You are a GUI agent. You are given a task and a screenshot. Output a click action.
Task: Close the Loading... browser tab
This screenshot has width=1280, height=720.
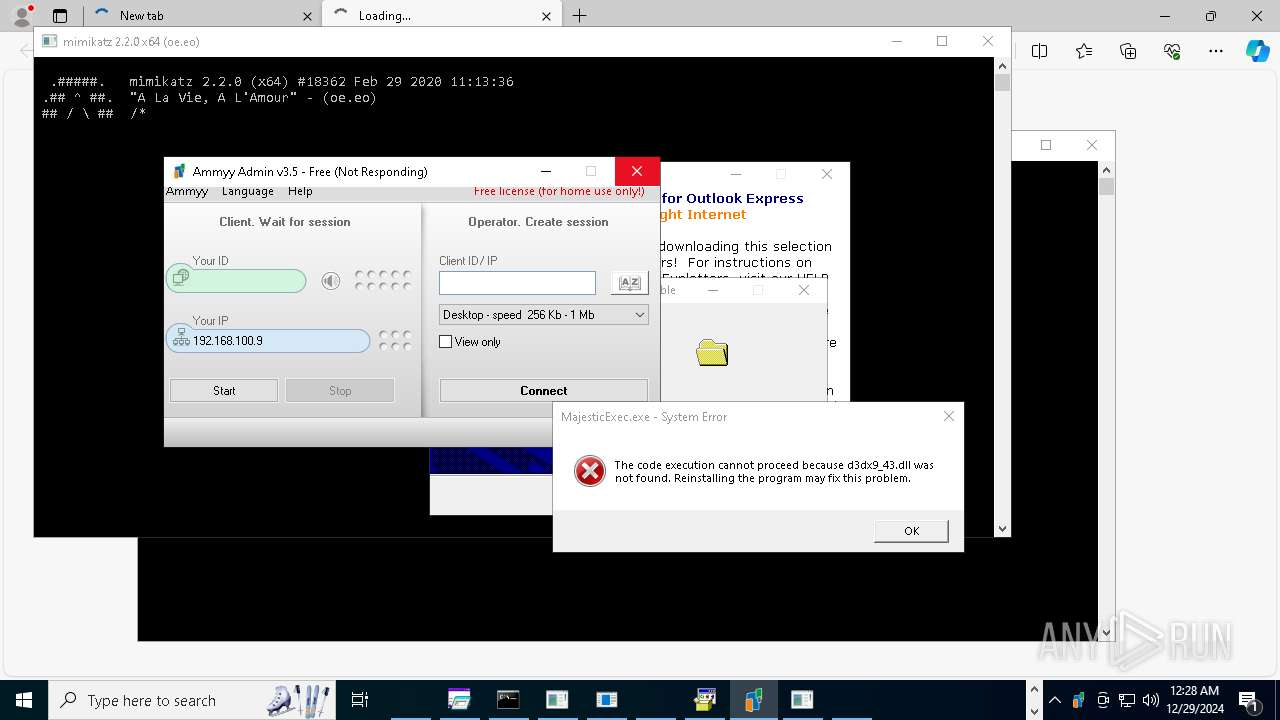[x=546, y=16]
